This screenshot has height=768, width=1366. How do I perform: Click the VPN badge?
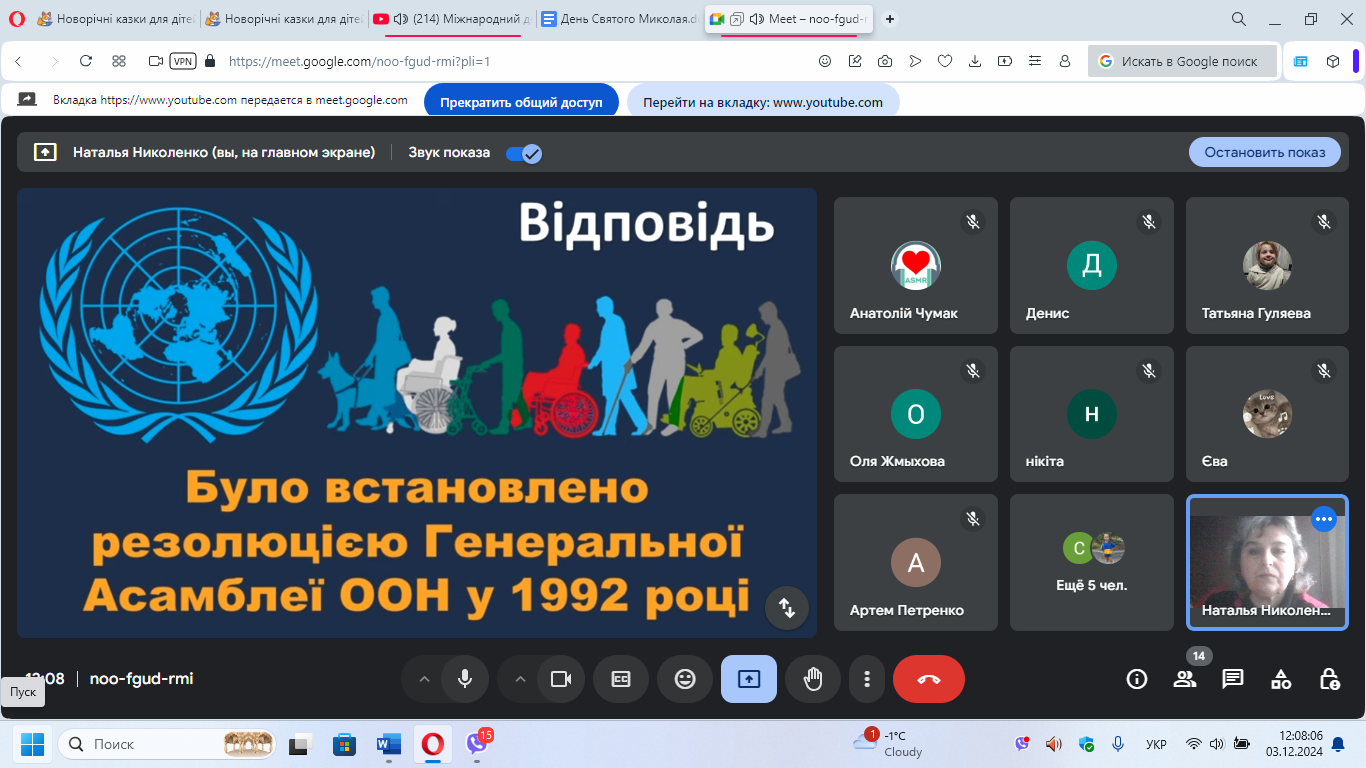point(183,61)
